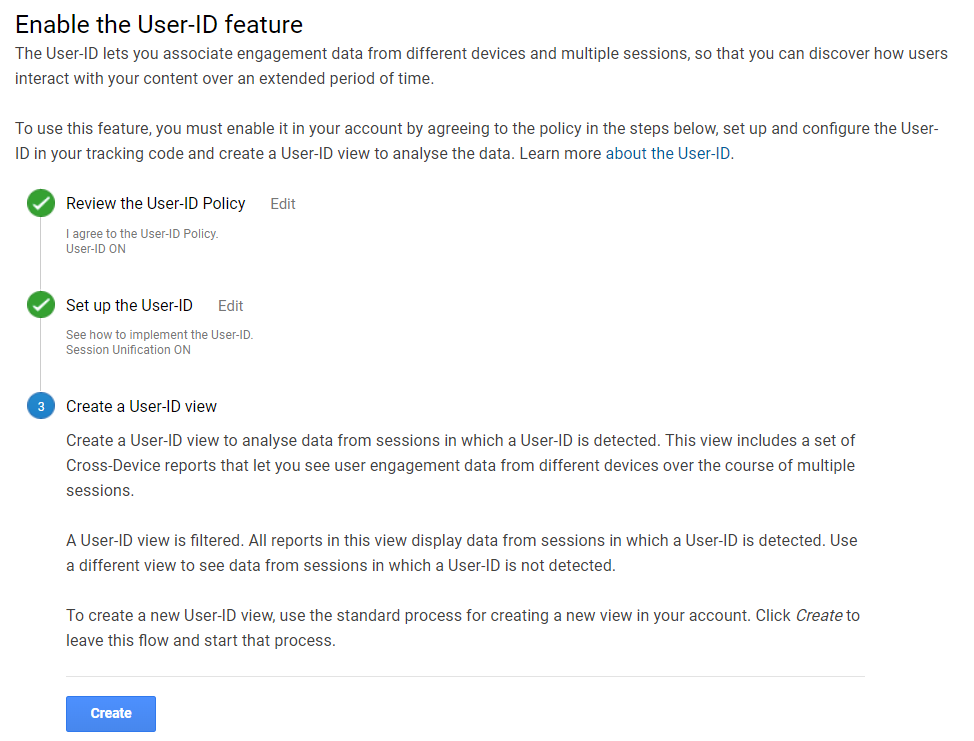Click the blue step 3 circle icon

pyautogui.click(x=41, y=406)
